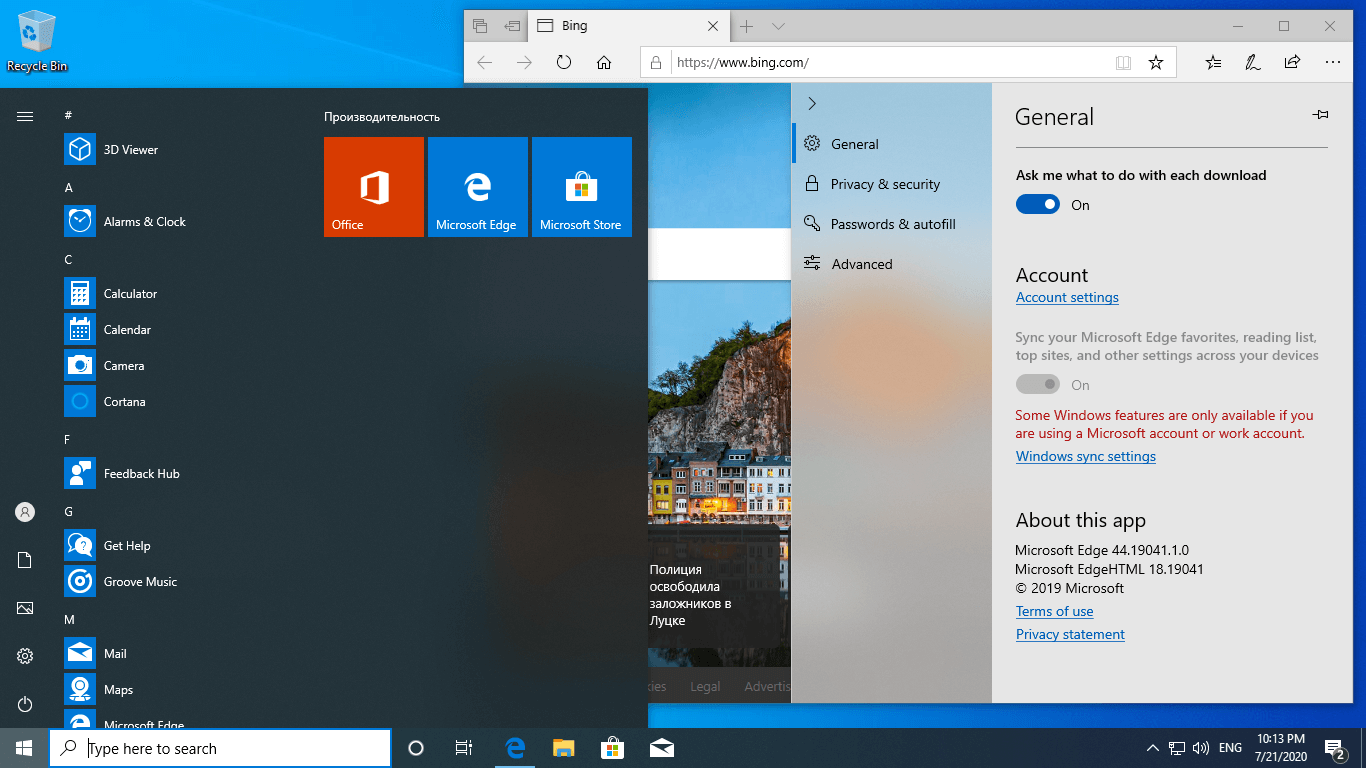Viewport: 1366px width, 768px height.
Task: Open Edge favorites hub
Action: pyautogui.click(x=1213, y=62)
